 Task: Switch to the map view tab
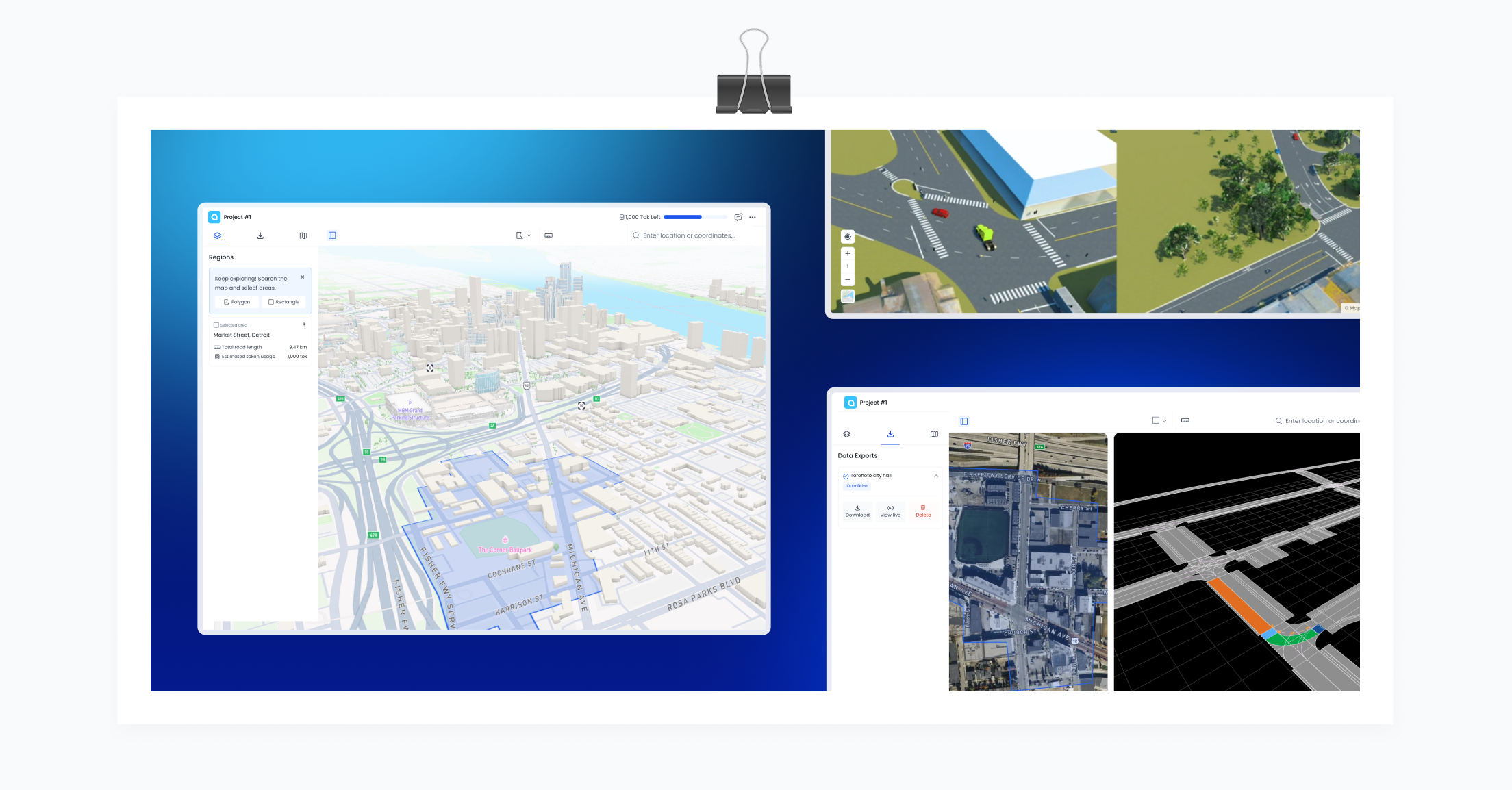pyautogui.click(x=303, y=235)
